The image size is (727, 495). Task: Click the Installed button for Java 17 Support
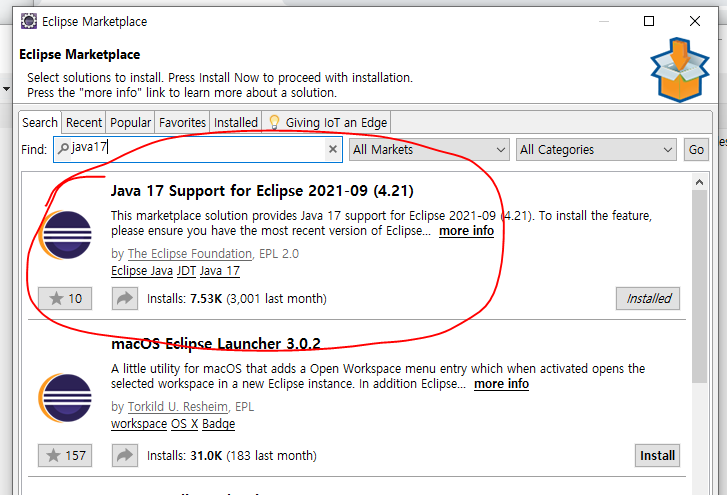point(648,298)
